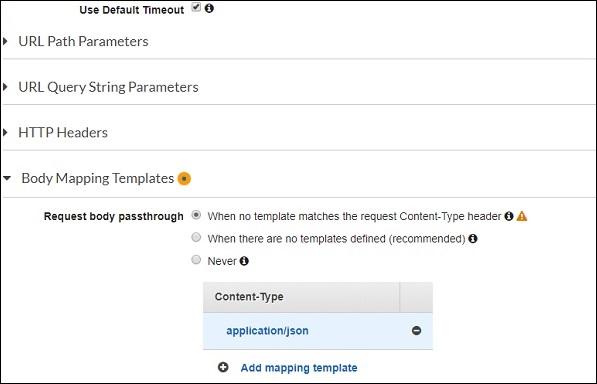Choose the Never passthrough radio option
The width and height of the screenshot is (597, 384).
[196, 260]
